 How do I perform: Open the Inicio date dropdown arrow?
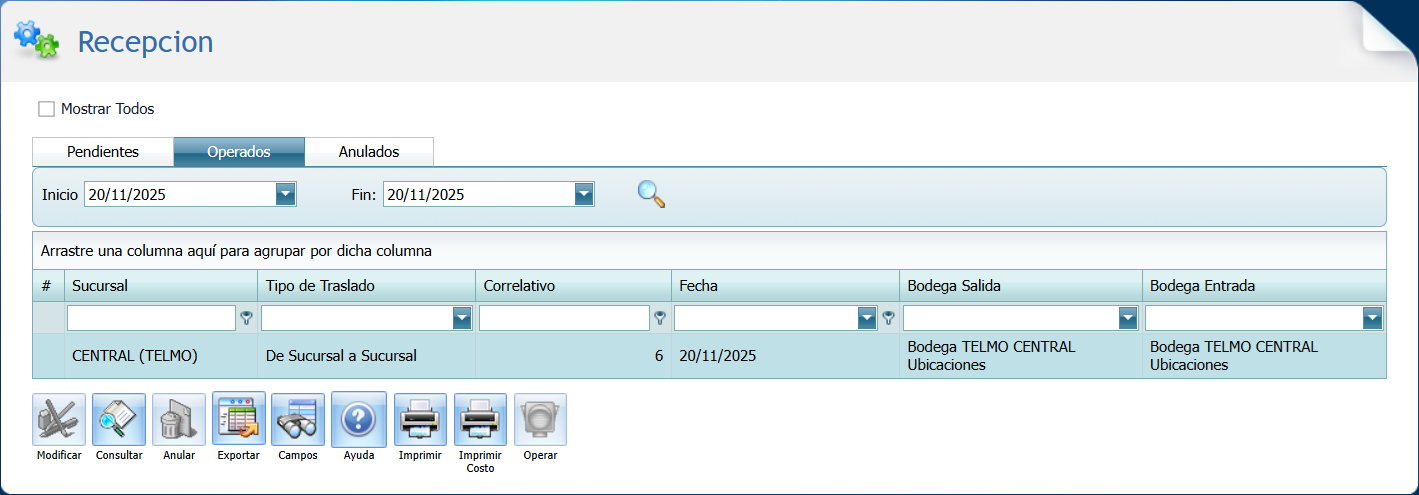[286, 194]
